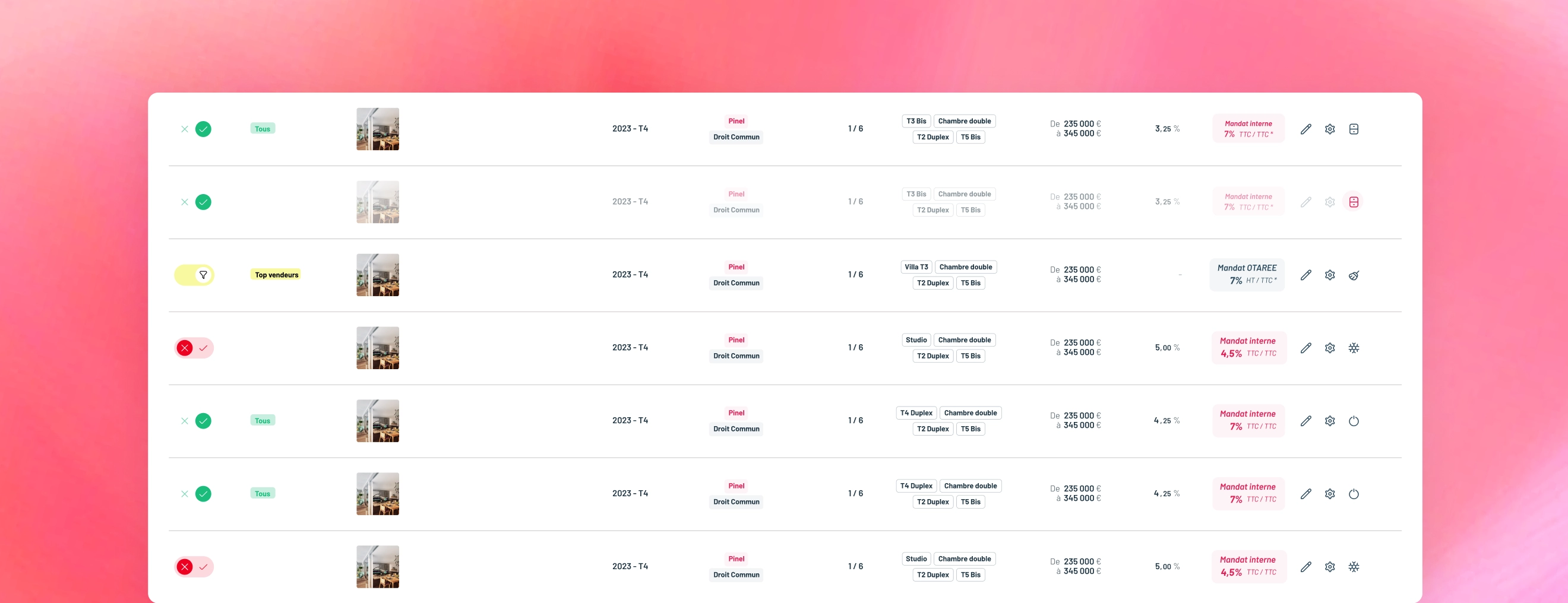The width and height of the screenshot is (1568, 603).
Task: Click the snowflake icon in the bottom Studio row
Action: pos(1354,567)
